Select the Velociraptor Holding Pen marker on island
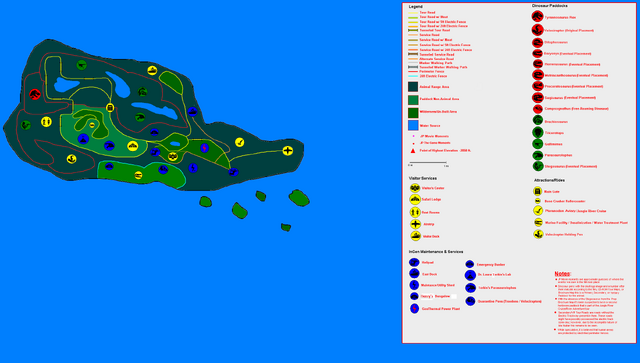640x363 pixels. click(71, 159)
